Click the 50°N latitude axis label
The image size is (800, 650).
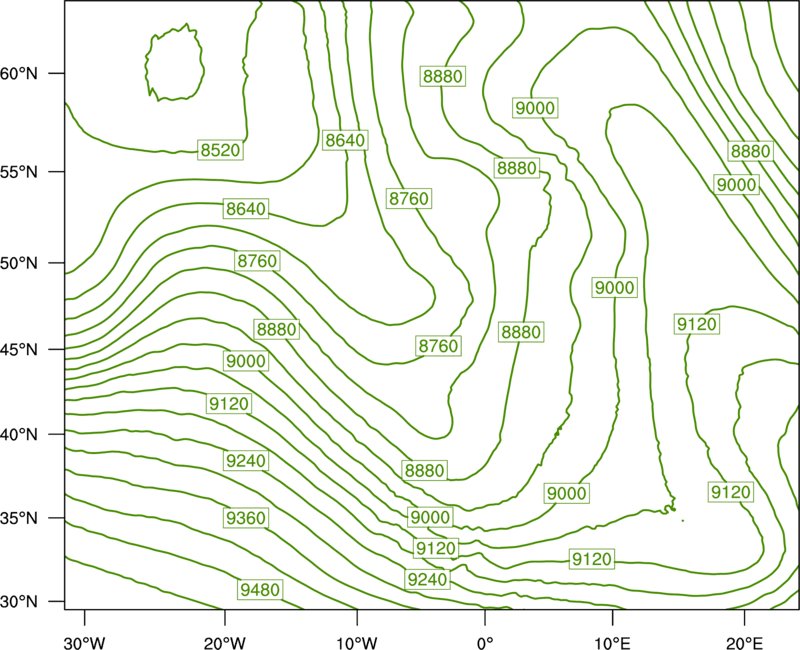coord(19,263)
